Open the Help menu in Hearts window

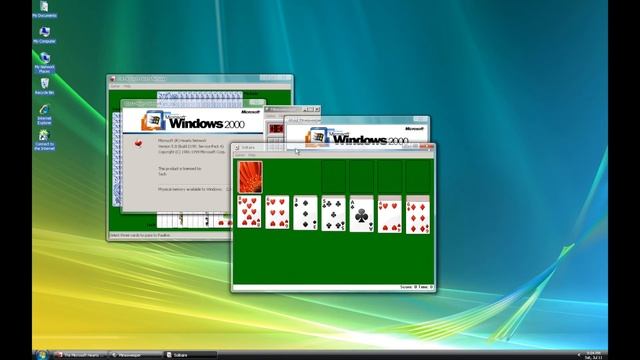[x=127, y=86]
